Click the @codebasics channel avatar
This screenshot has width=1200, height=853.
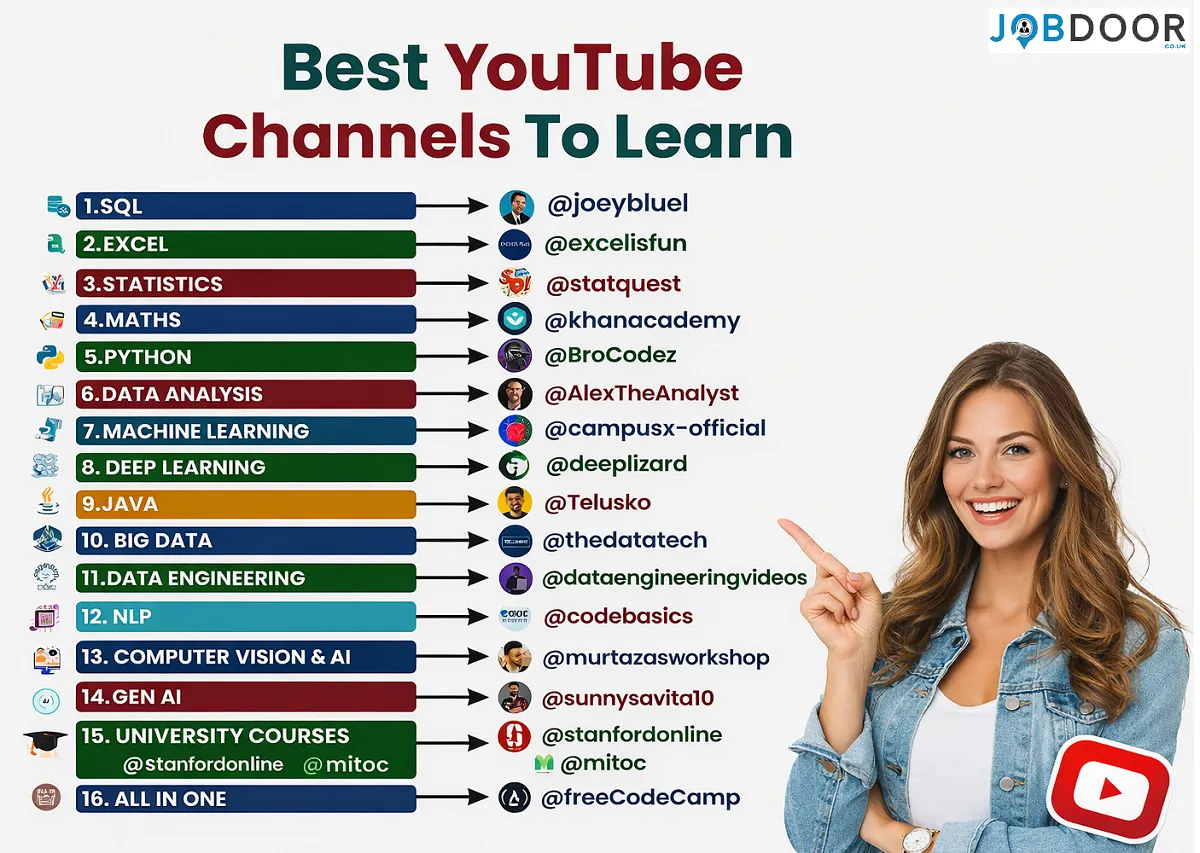coord(514,617)
